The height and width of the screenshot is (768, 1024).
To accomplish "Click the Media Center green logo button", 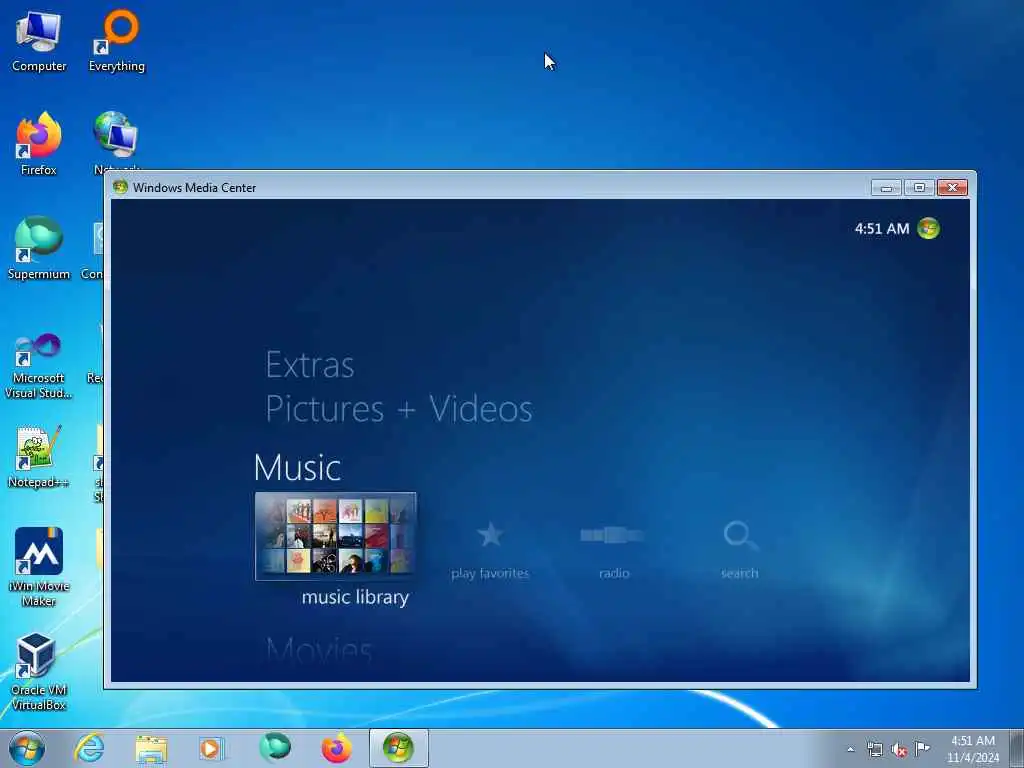I will click(928, 229).
